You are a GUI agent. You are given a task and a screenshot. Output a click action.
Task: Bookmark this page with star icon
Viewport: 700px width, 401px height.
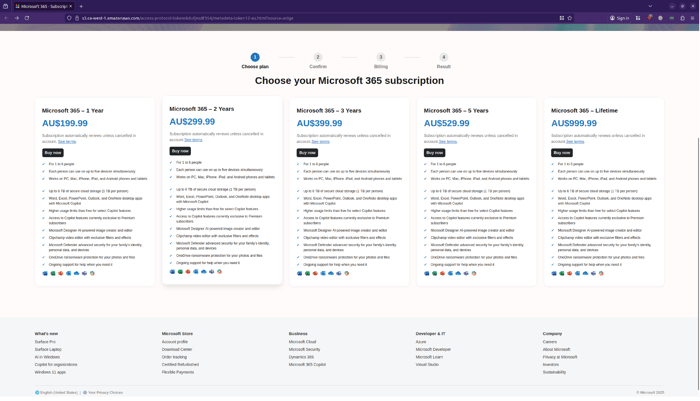(x=570, y=18)
